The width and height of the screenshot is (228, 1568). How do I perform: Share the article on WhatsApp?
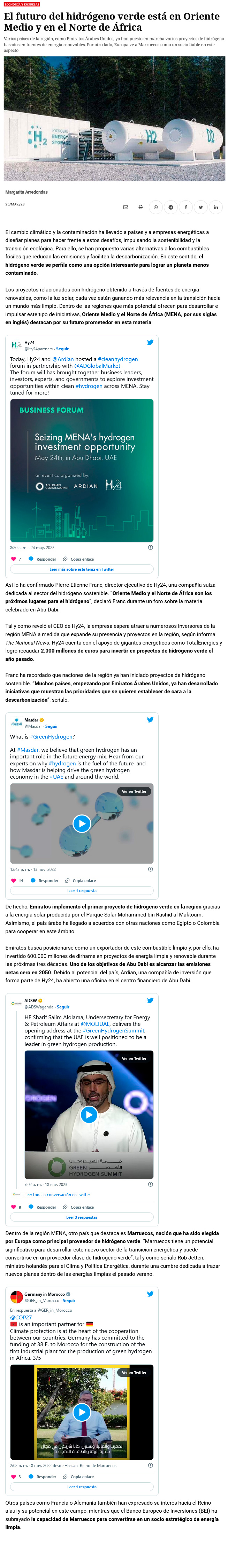pos(155,207)
